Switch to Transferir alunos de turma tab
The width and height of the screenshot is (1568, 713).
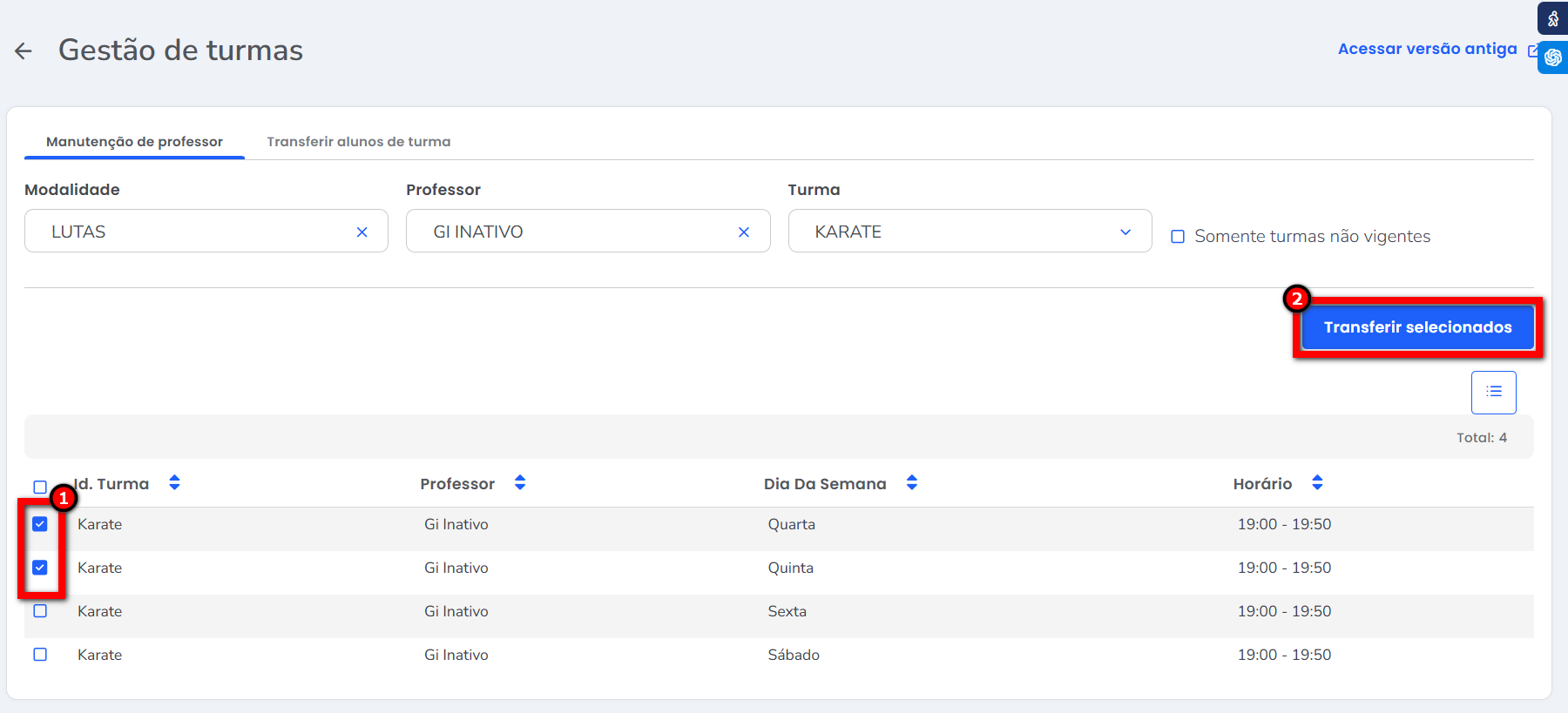(358, 142)
